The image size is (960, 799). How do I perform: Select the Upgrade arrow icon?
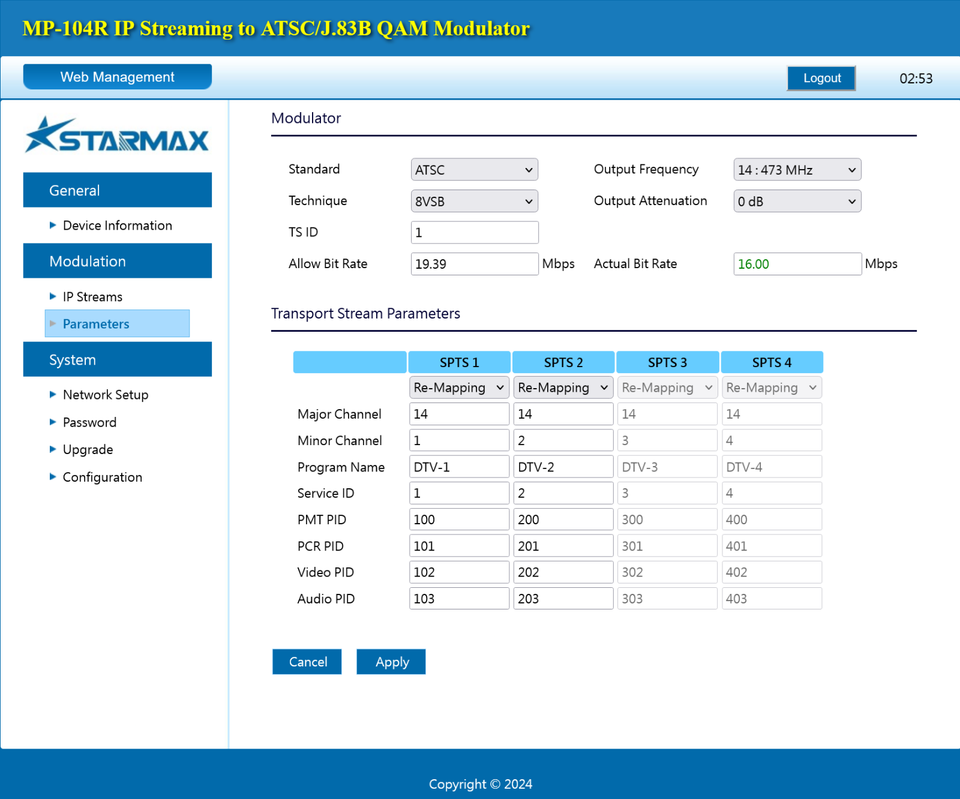pyautogui.click(x=53, y=449)
